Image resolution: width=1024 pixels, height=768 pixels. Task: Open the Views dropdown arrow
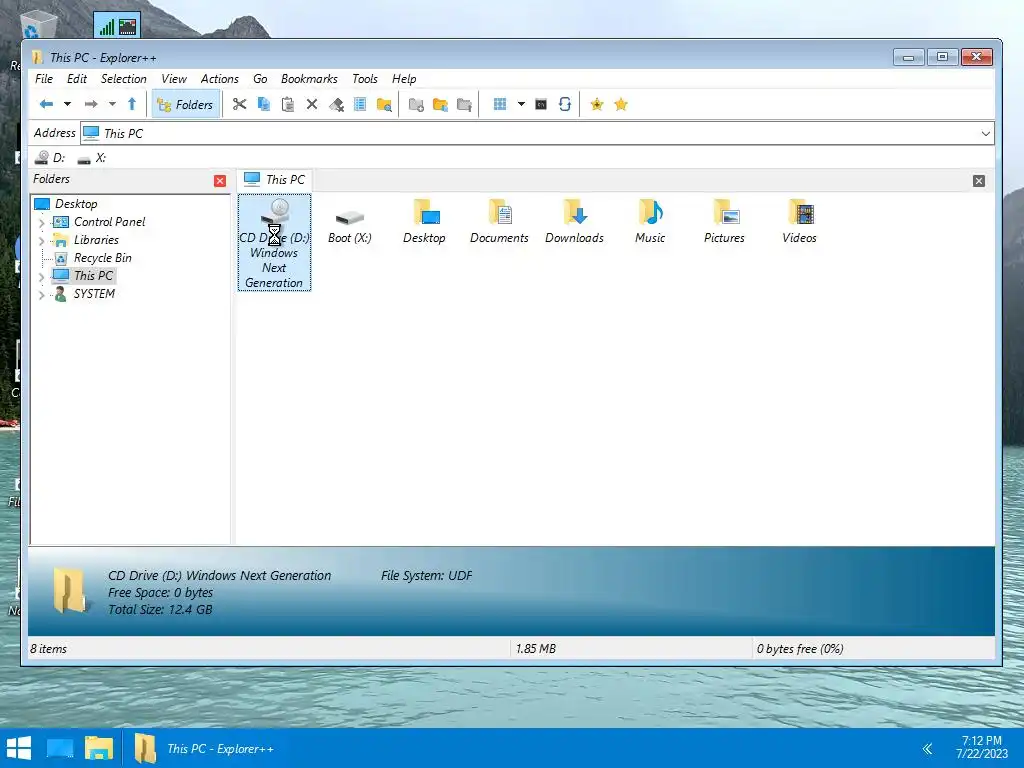[521, 104]
